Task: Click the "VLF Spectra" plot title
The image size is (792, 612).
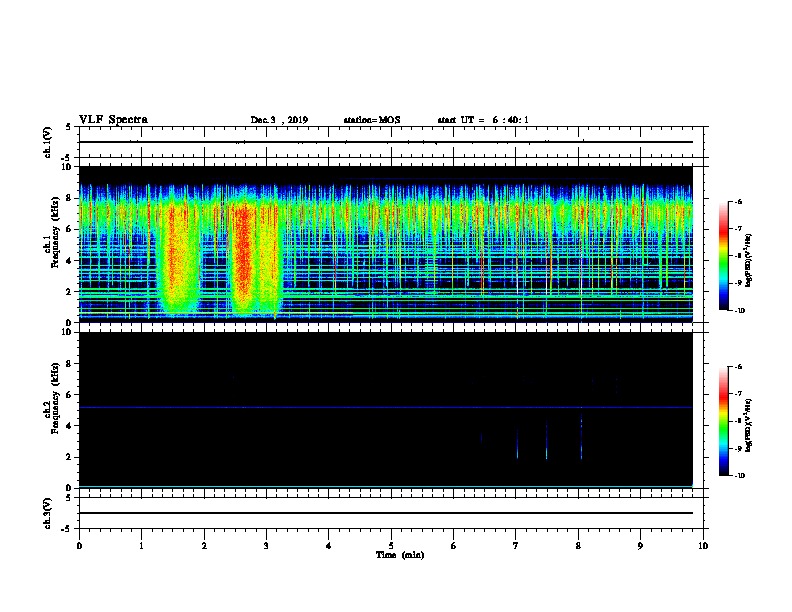Action: pyautogui.click(x=113, y=120)
